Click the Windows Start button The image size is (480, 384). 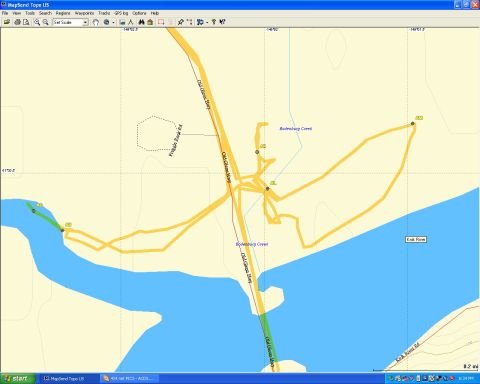18,378
